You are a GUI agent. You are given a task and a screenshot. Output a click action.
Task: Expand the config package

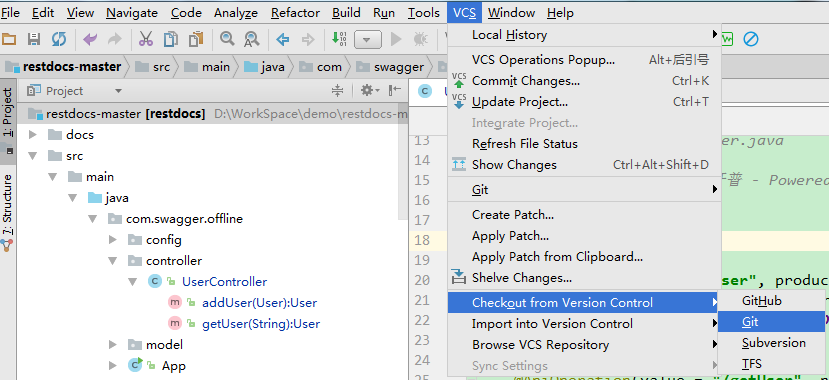[x=113, y=240]
